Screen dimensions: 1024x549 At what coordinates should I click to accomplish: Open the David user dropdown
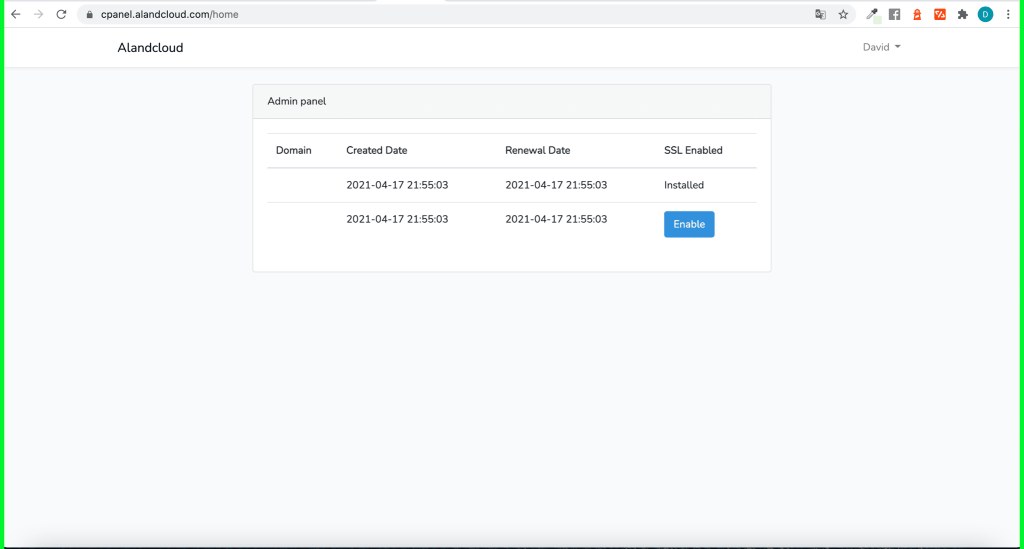[x=882, y=47]
